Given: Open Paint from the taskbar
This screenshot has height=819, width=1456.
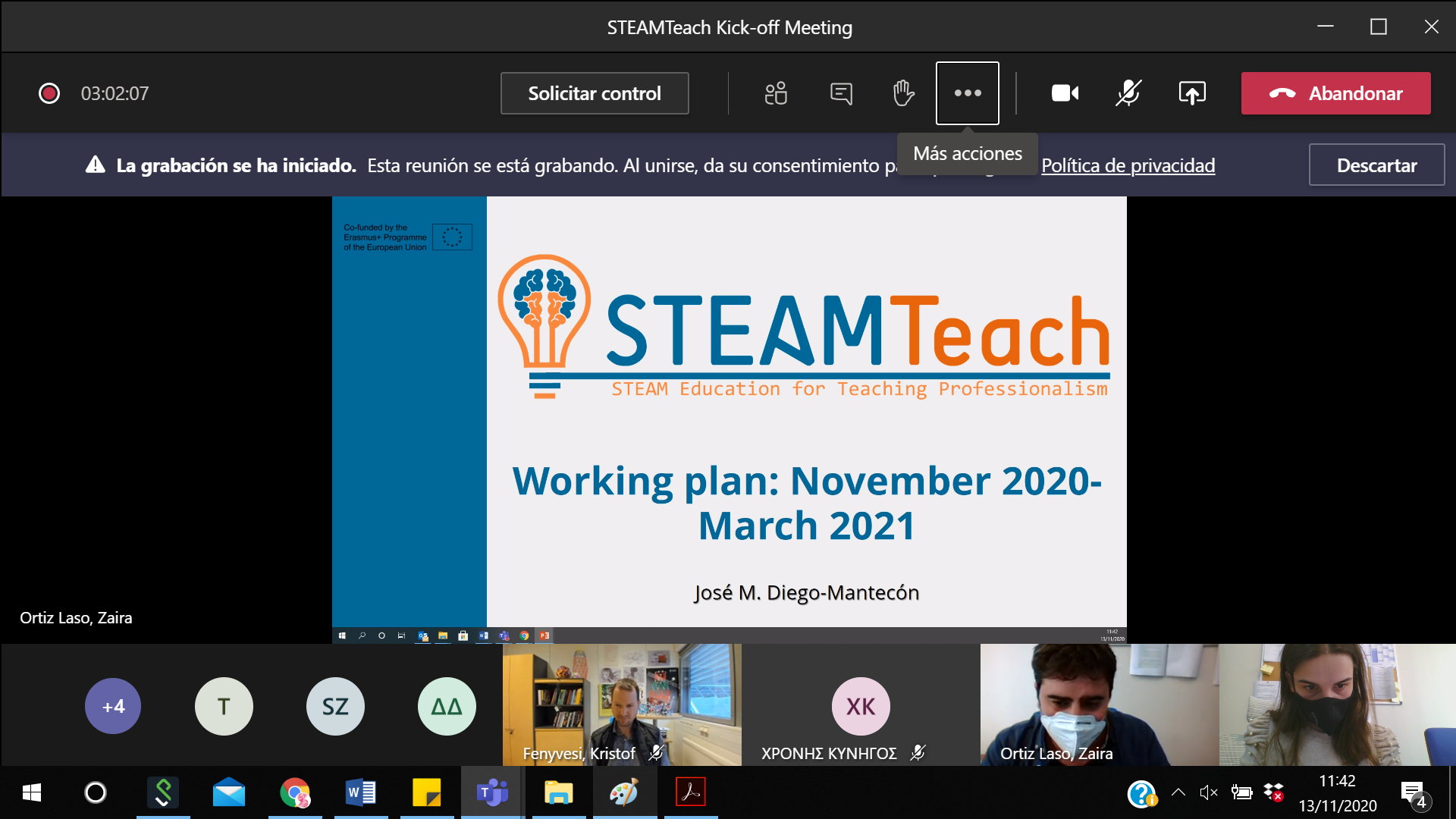Looking at the screenshot, I should click(x=624, y=793).
